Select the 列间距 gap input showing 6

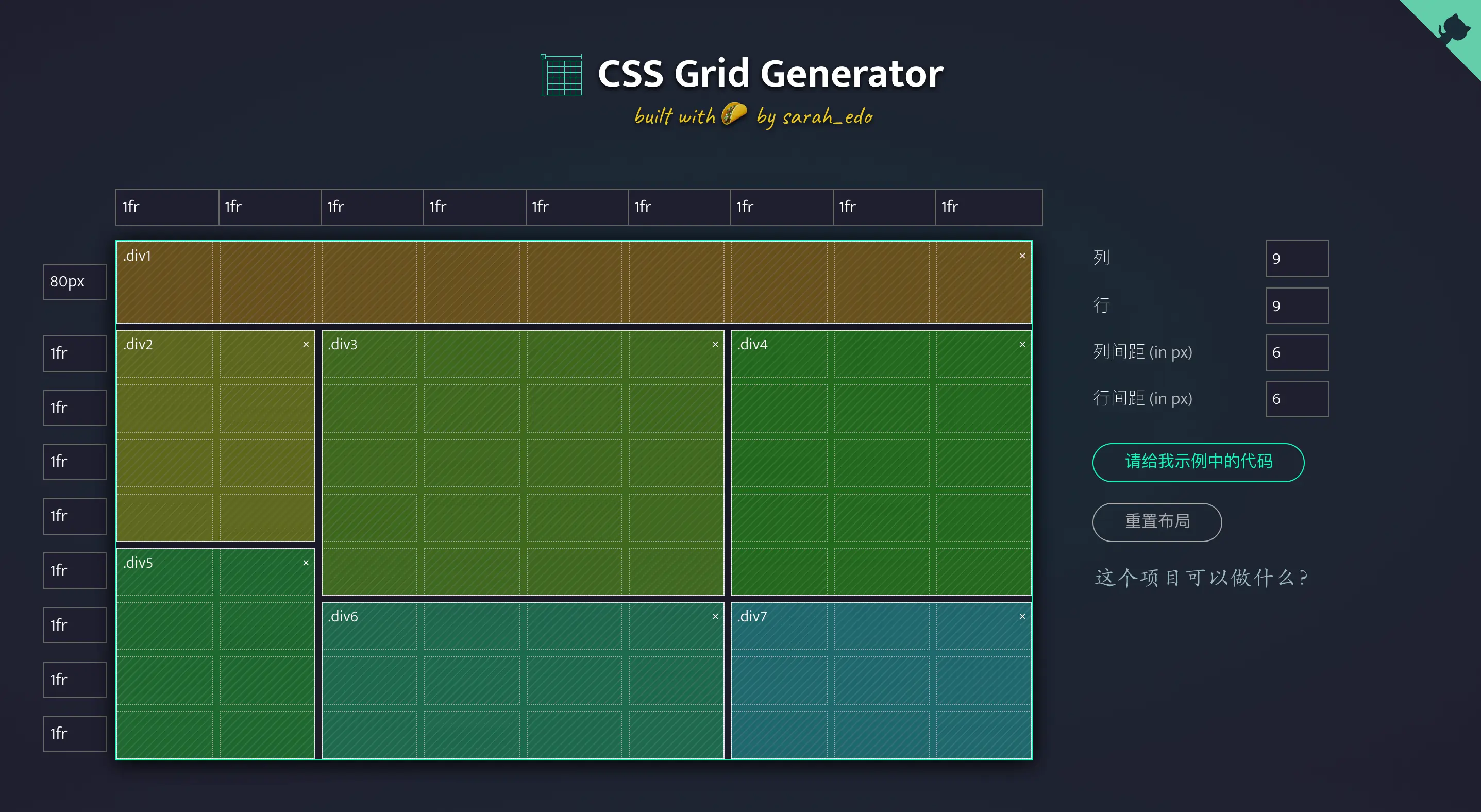pos(1297,352)
